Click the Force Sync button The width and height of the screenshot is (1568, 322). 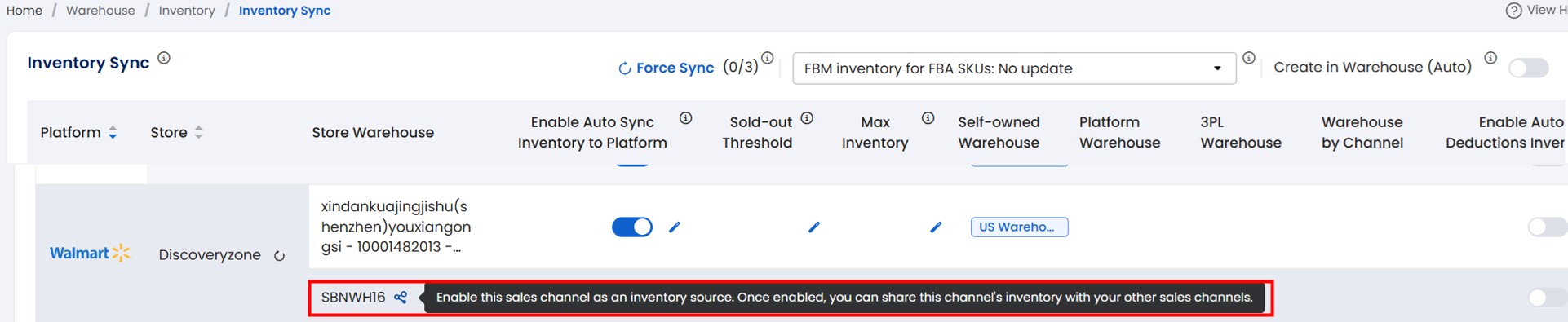tap(666, 68)
